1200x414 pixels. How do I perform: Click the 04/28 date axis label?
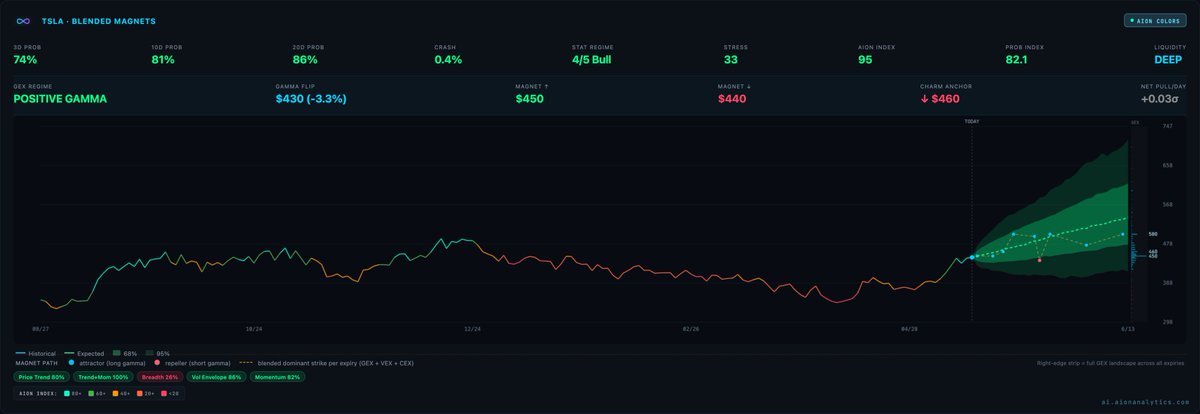tap(909, 328)
